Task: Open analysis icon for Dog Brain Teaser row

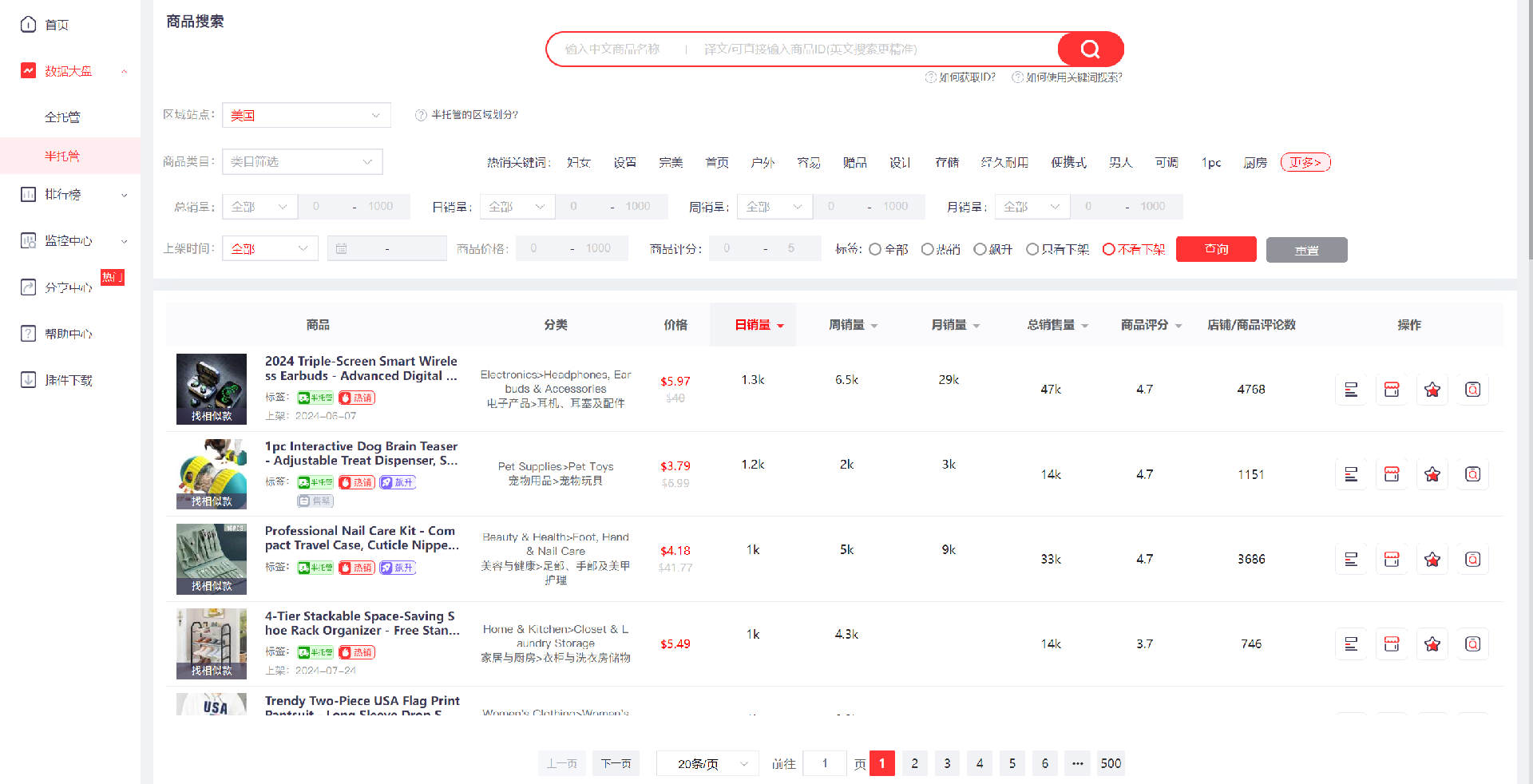Action: click(x=1351, y=474)
